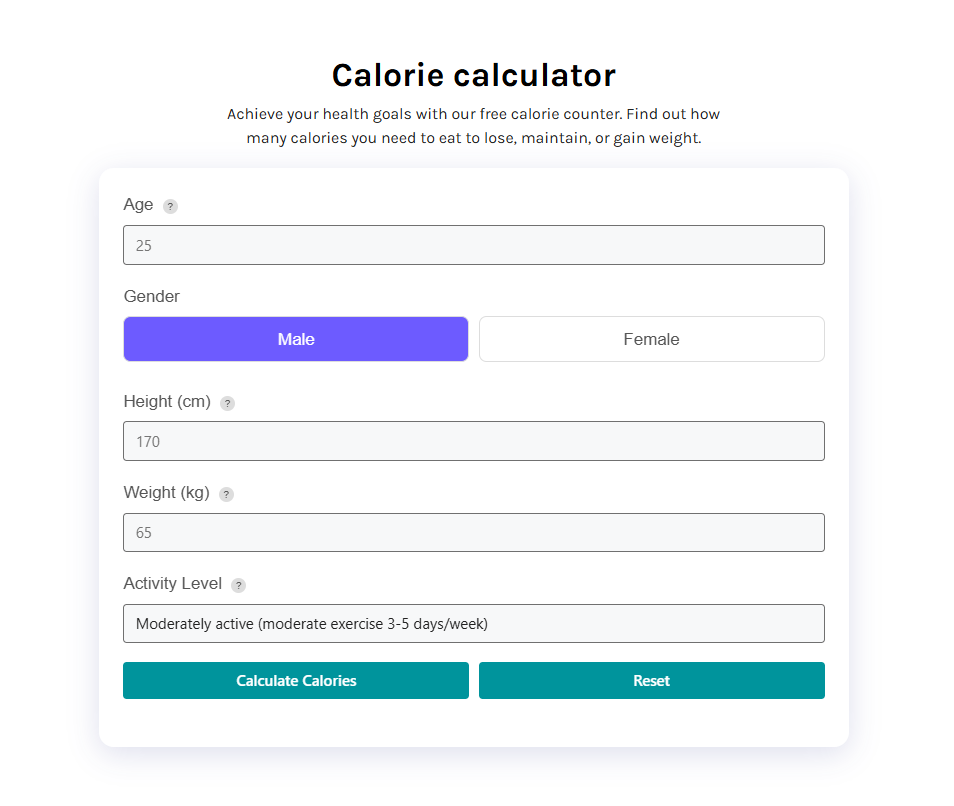The image size is (954, 806).
Task: Click the Gender label text
Action: click(152, 296)
